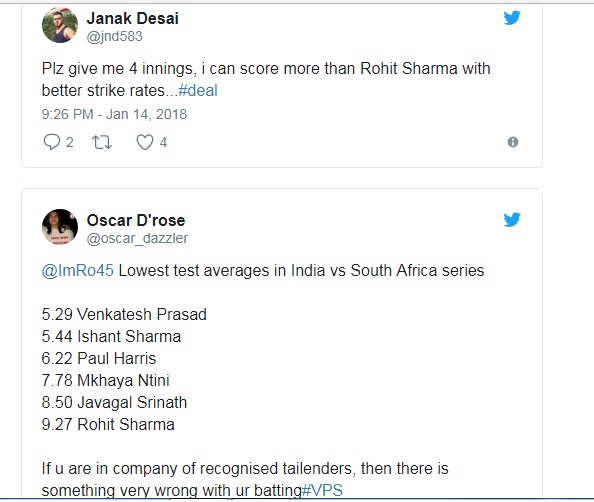
Task: Open the 9:26 PM - Jan 14, 2018 timestamp
Action: click(x=114, y=114)
